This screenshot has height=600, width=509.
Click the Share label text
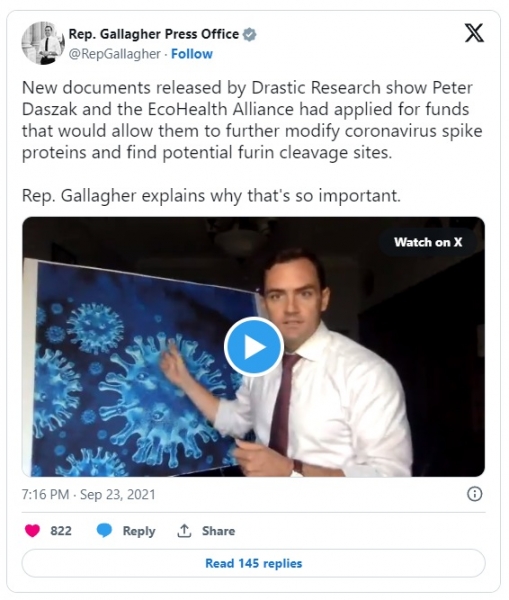pyautogui.click(x=219, y=531)
